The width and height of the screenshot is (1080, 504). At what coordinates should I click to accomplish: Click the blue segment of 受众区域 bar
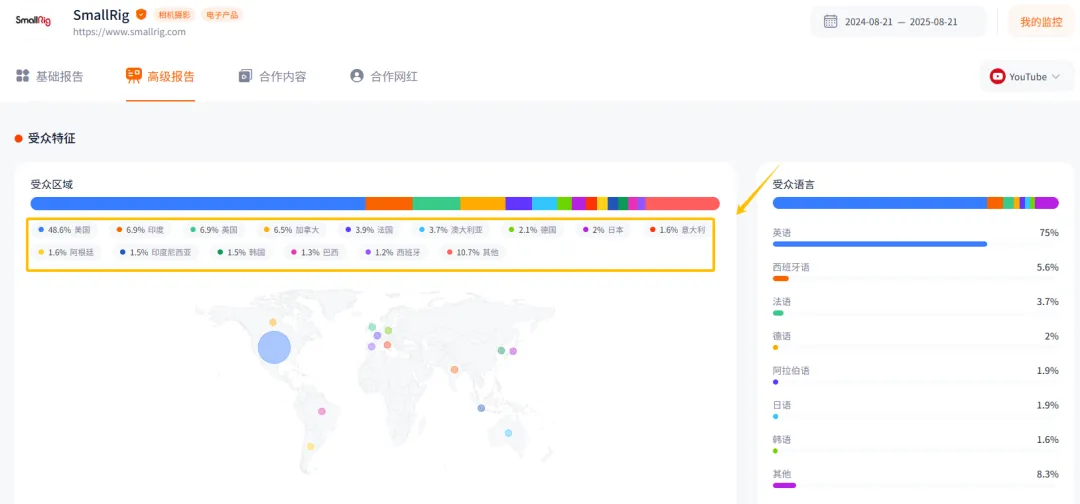pos(197,203)
